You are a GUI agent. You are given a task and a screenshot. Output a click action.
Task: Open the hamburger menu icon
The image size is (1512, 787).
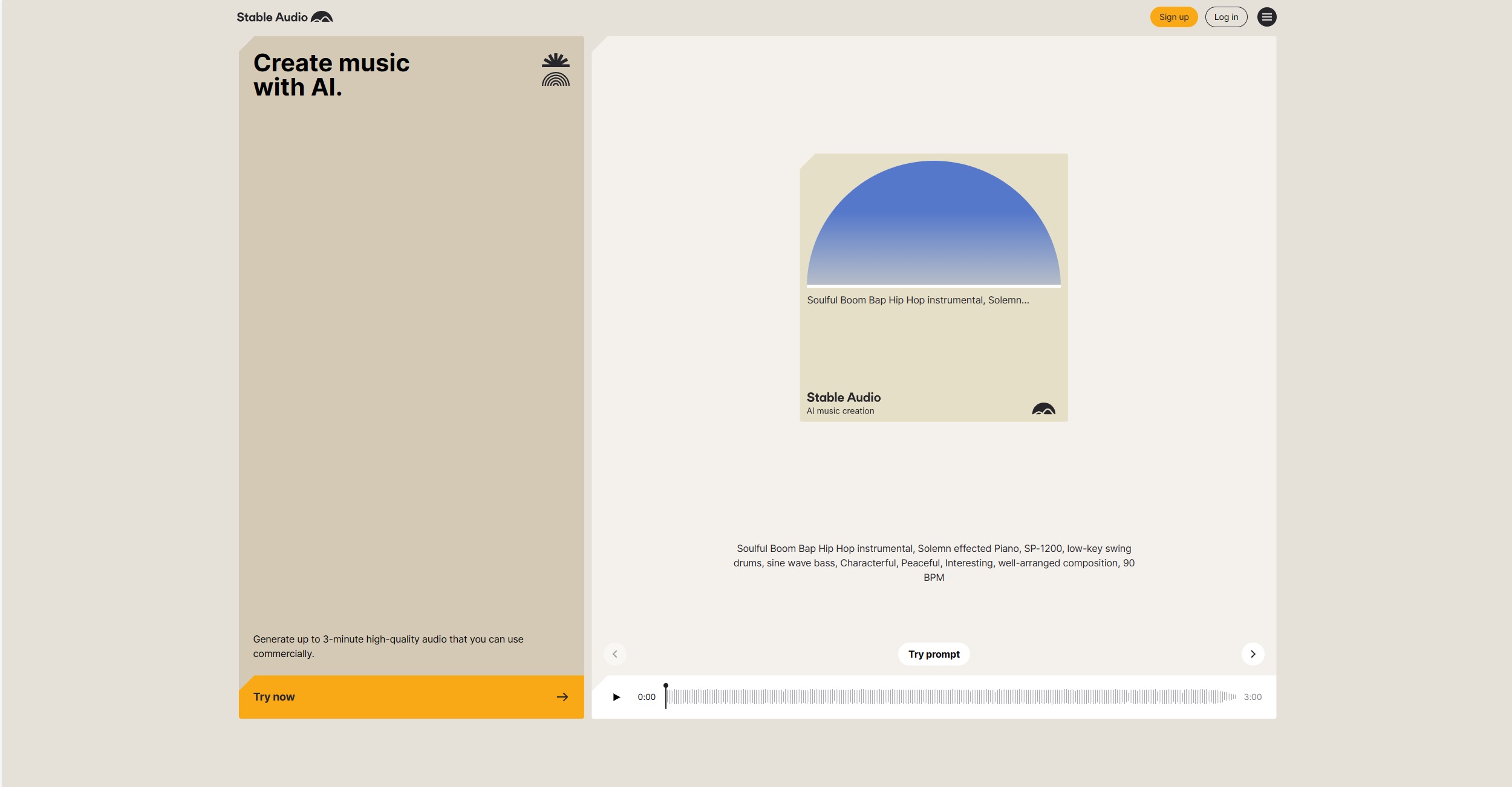pyautogui.click(x=1266, y=17)
